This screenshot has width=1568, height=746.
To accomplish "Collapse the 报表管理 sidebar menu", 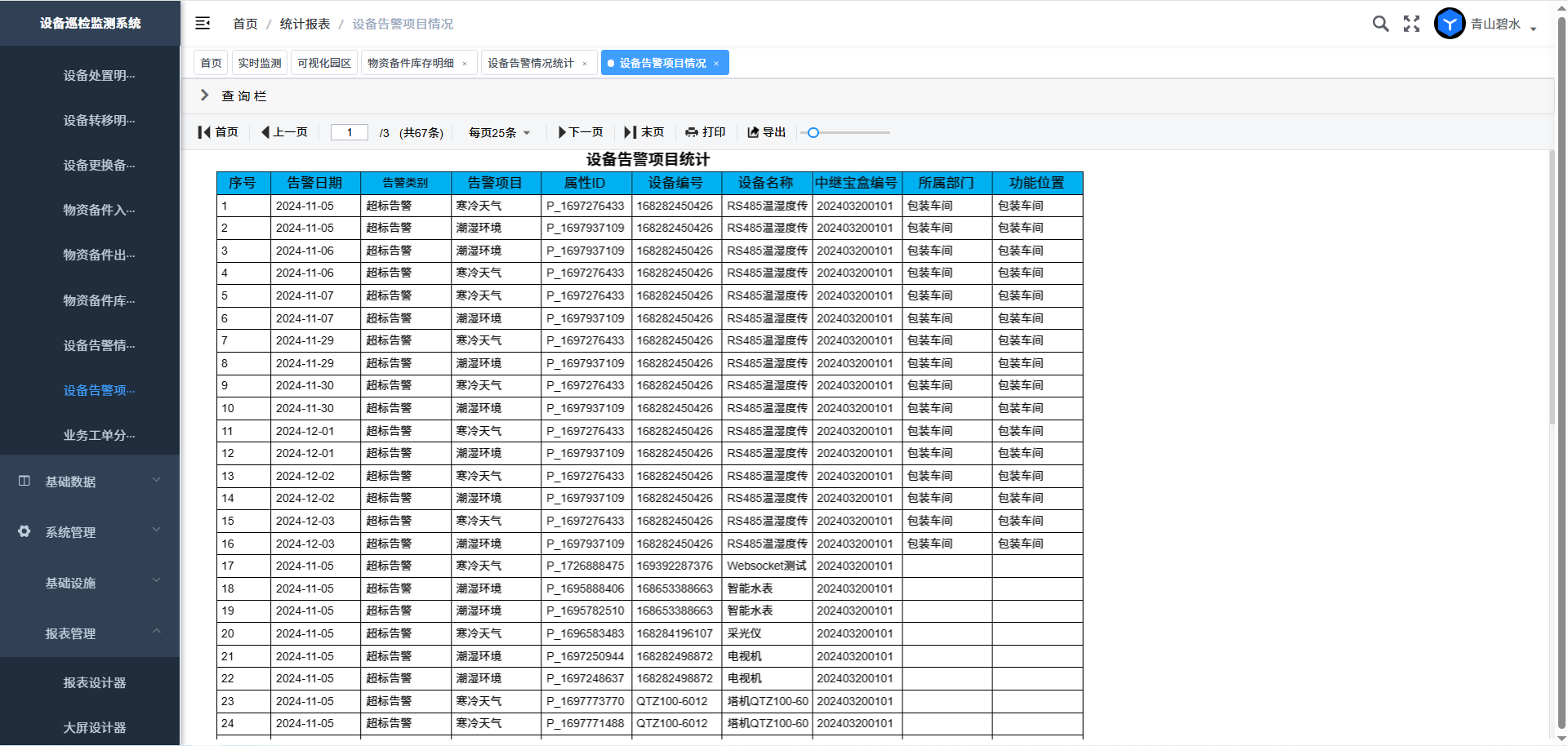I will click(90, 633).
